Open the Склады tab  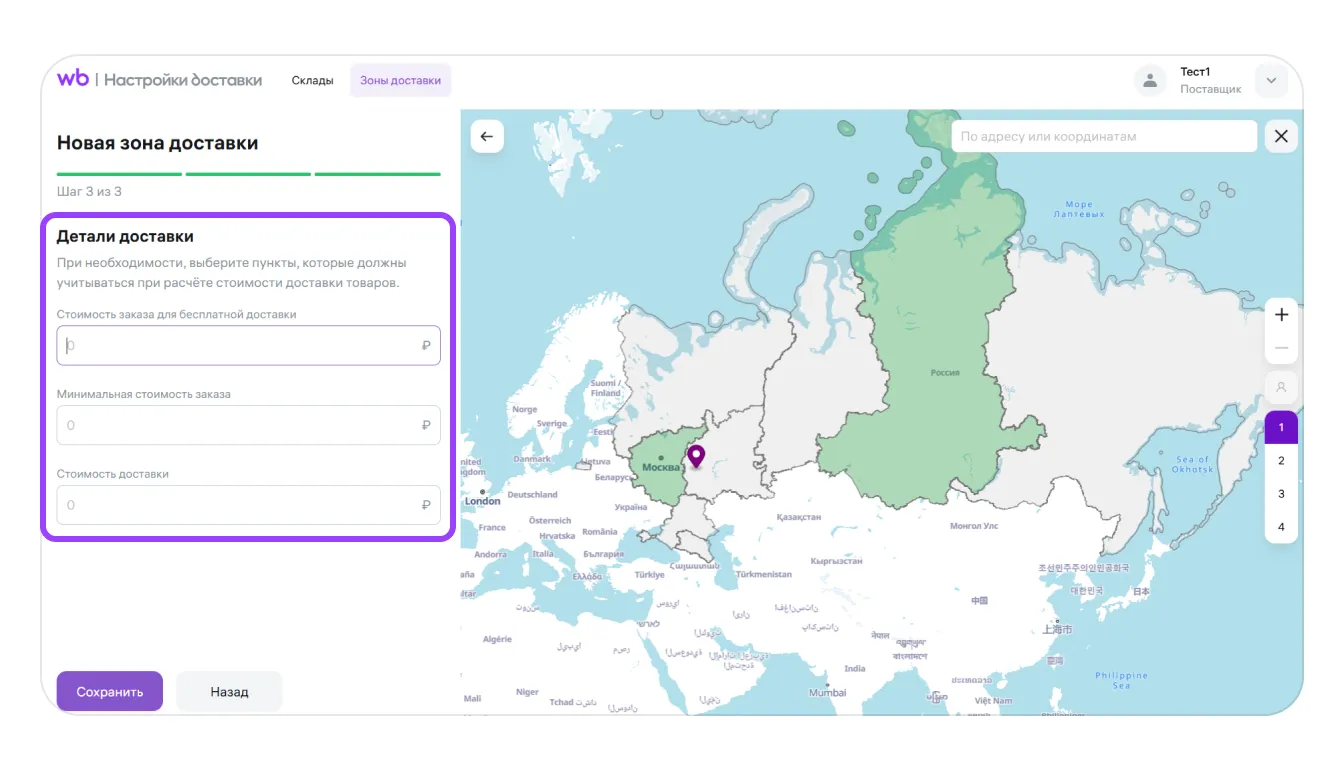[312, 81]
